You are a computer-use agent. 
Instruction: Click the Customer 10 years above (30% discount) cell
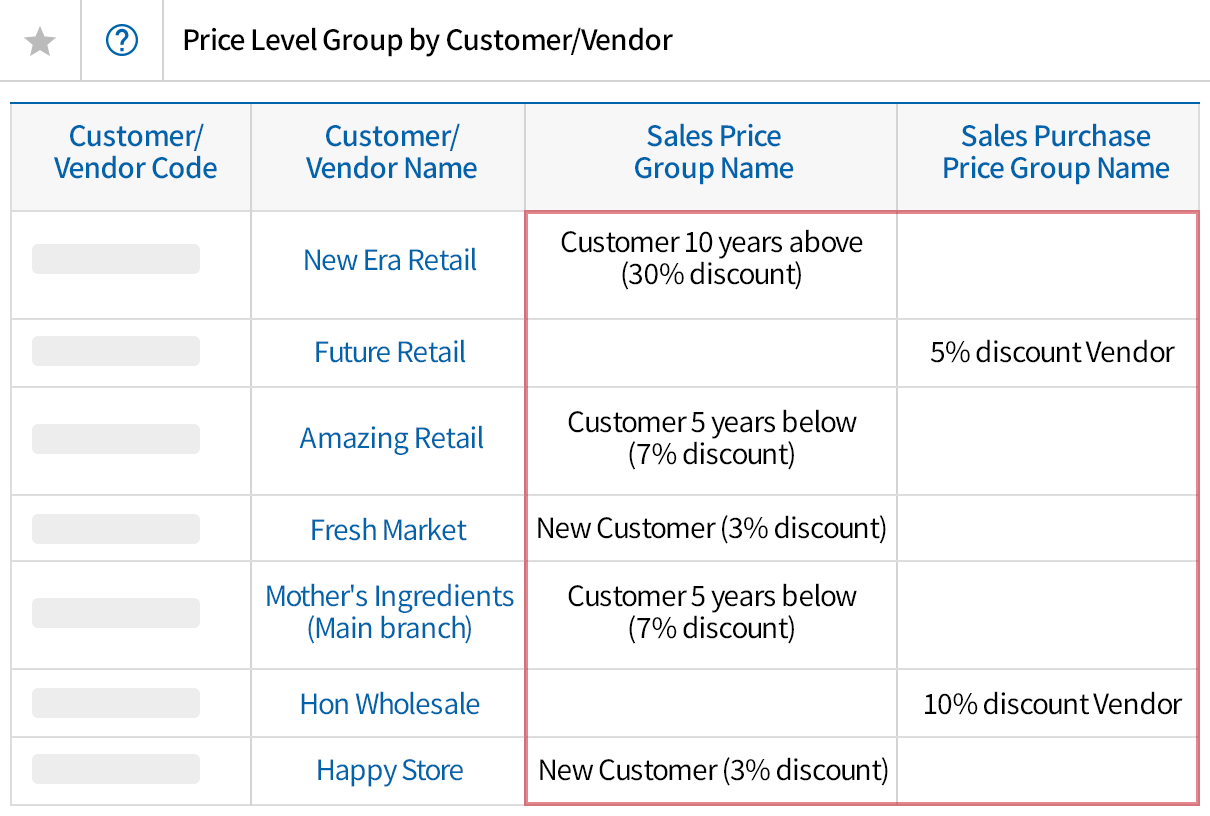point(713,259)
